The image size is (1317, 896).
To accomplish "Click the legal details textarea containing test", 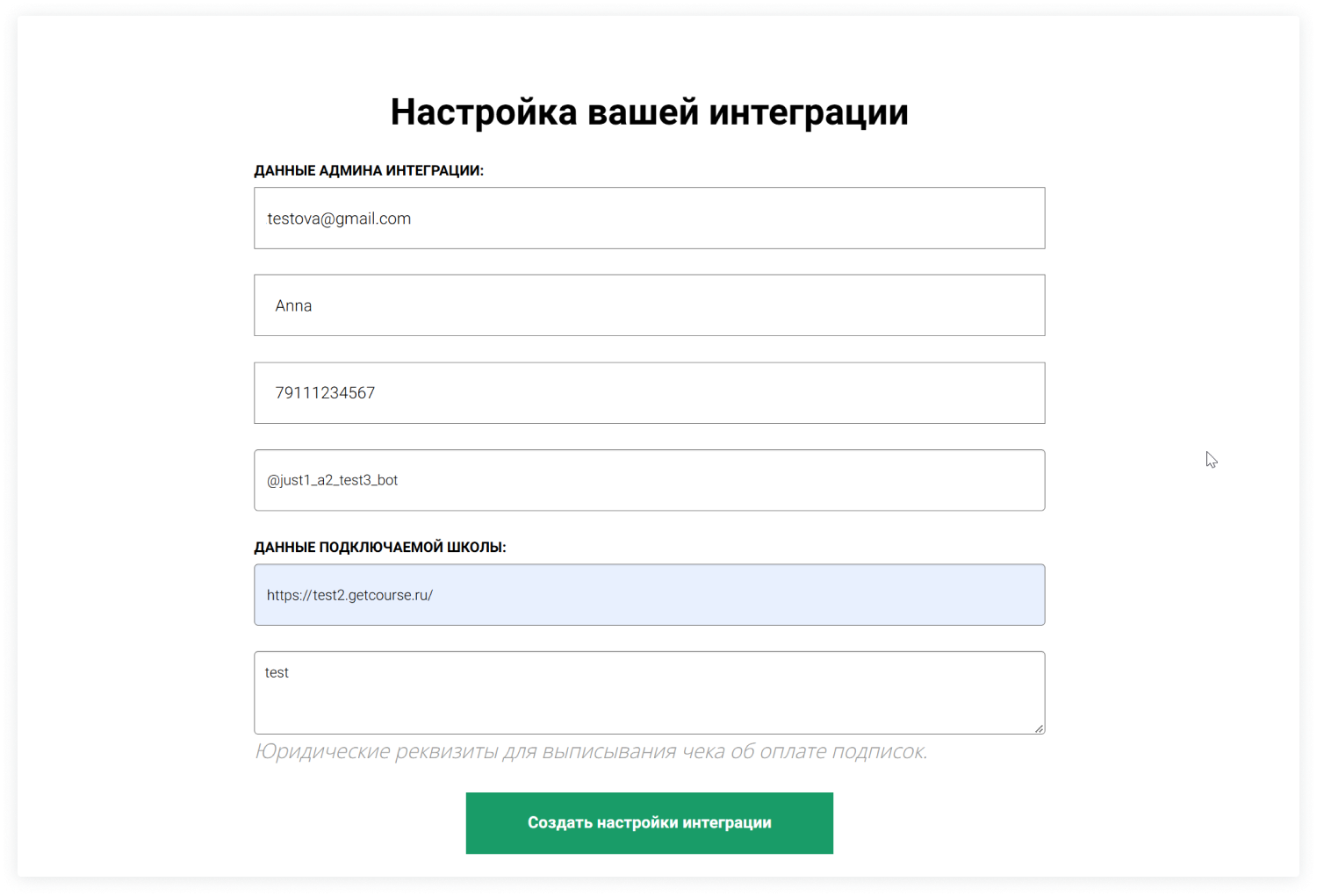I will coord(650,692).
